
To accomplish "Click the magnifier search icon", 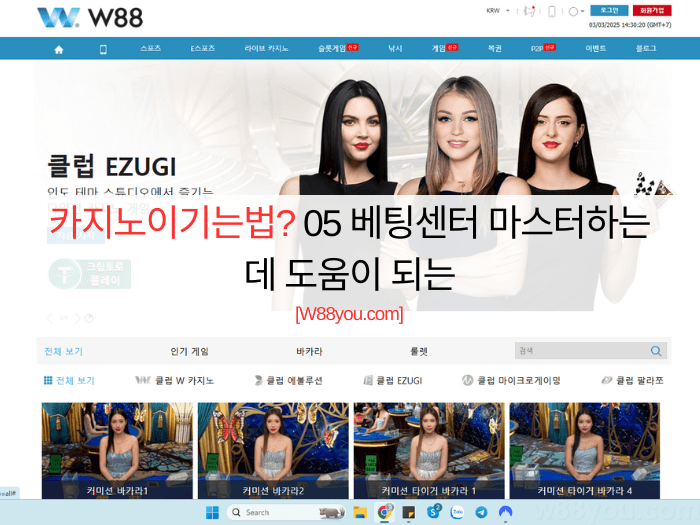I will pyautogui.click(x=656, y=351).
